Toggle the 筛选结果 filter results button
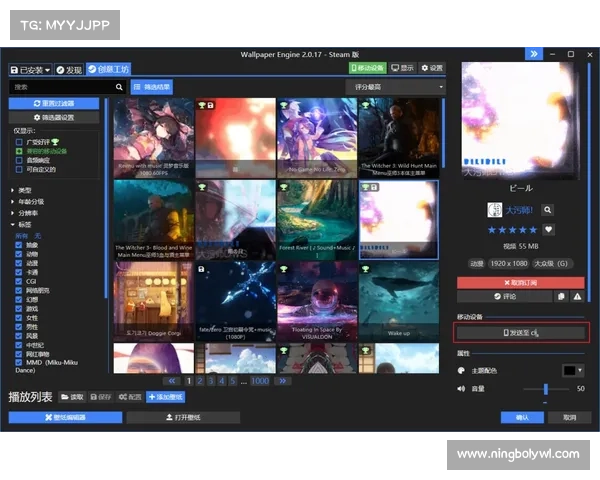Image resolution: width=600 pixels, height=480 pixels. click(152, 87)
